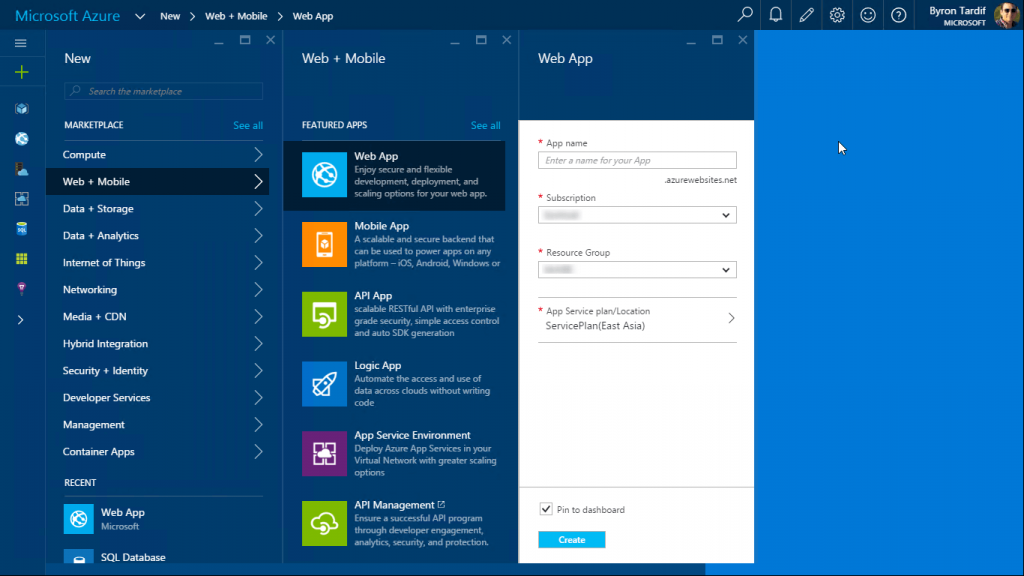Image resolution: width=1024 pixels, height=576 pixels.
Task: Open the purple lightbulb sidebar icon
Action: pyautogui.click(x=22, y=289)
